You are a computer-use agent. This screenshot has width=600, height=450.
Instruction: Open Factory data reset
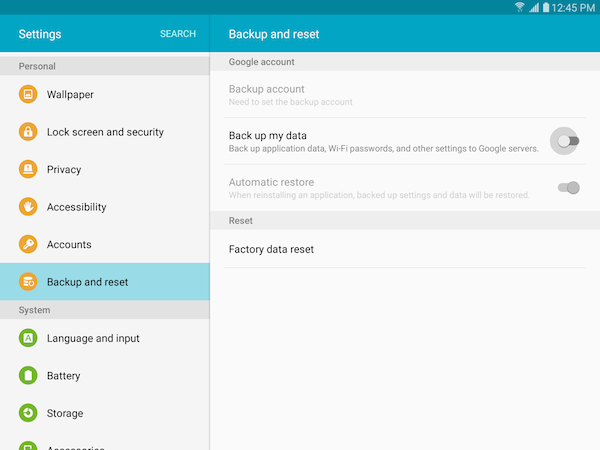pos(405,249)
